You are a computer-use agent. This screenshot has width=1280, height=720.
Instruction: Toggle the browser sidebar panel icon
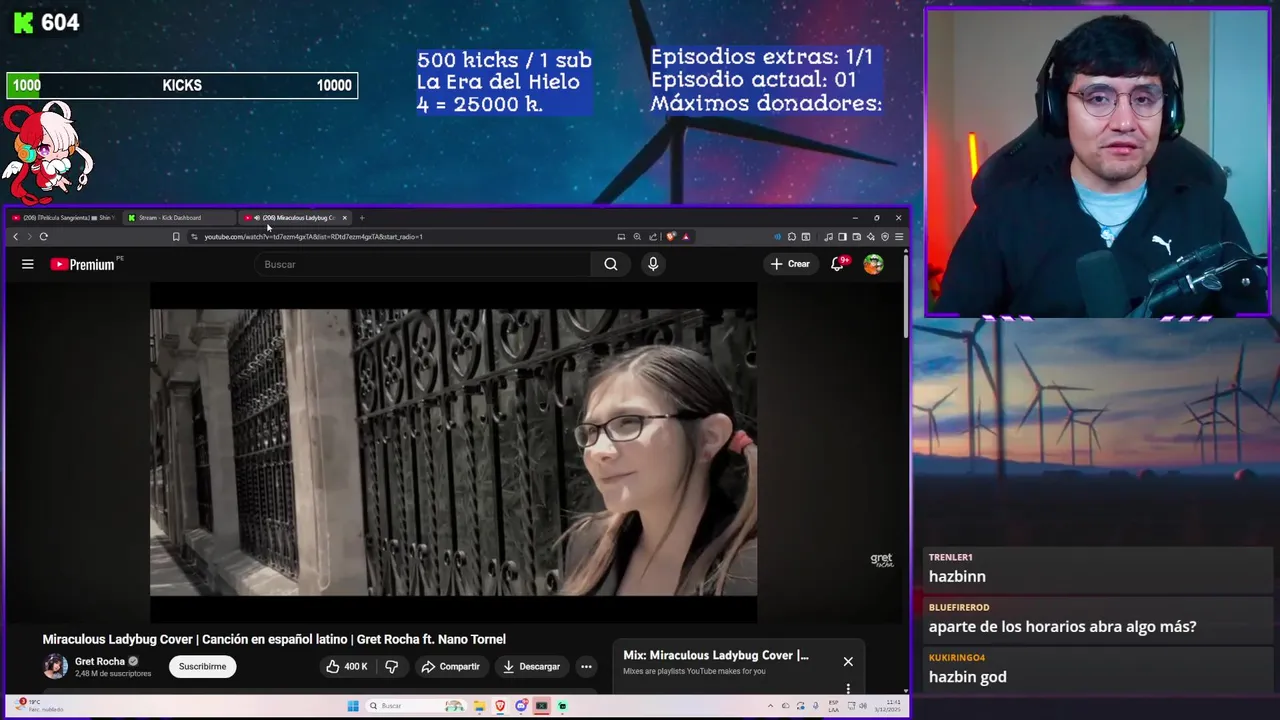tap(842, 237)
